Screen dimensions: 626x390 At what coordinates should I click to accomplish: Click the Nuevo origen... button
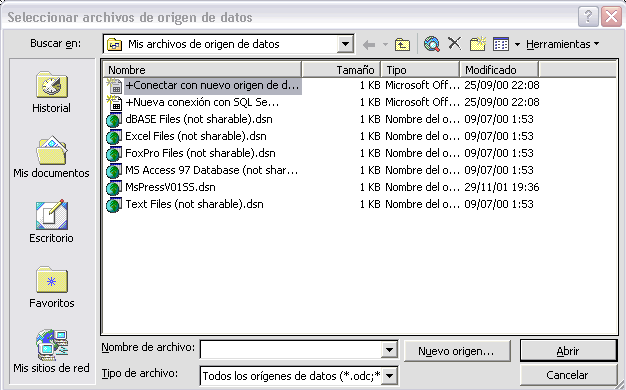point(457,351)
